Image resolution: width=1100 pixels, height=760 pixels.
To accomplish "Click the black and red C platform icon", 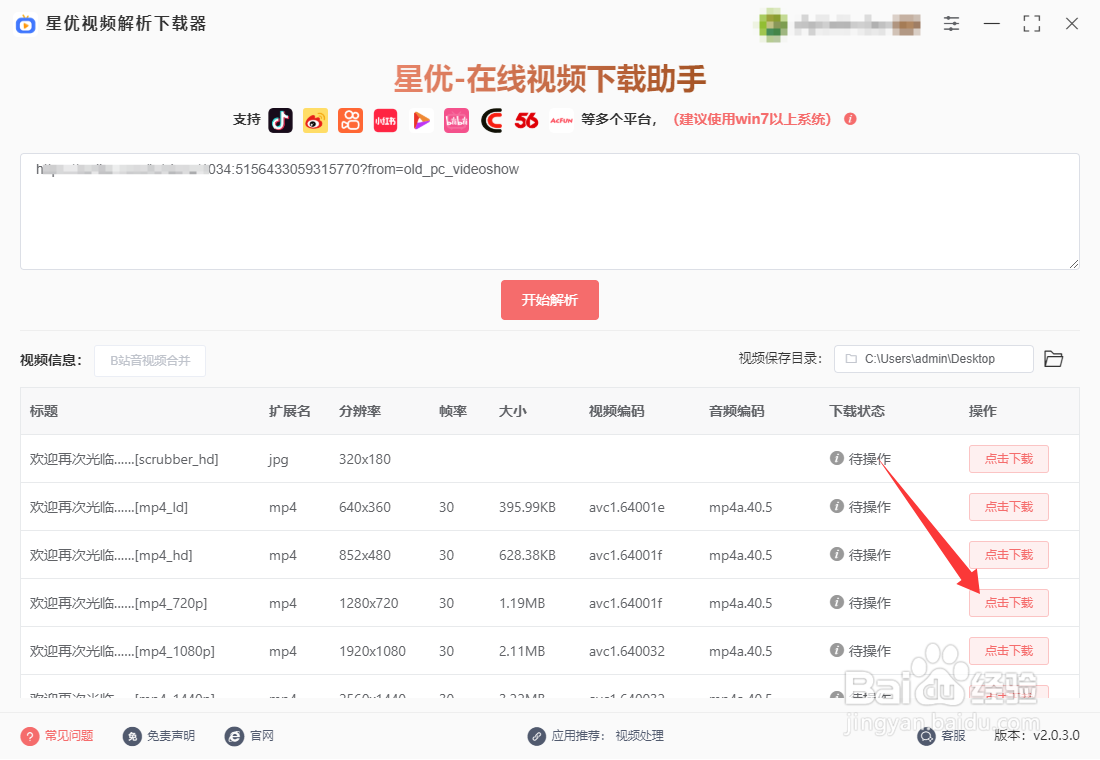I will (492, 121).
